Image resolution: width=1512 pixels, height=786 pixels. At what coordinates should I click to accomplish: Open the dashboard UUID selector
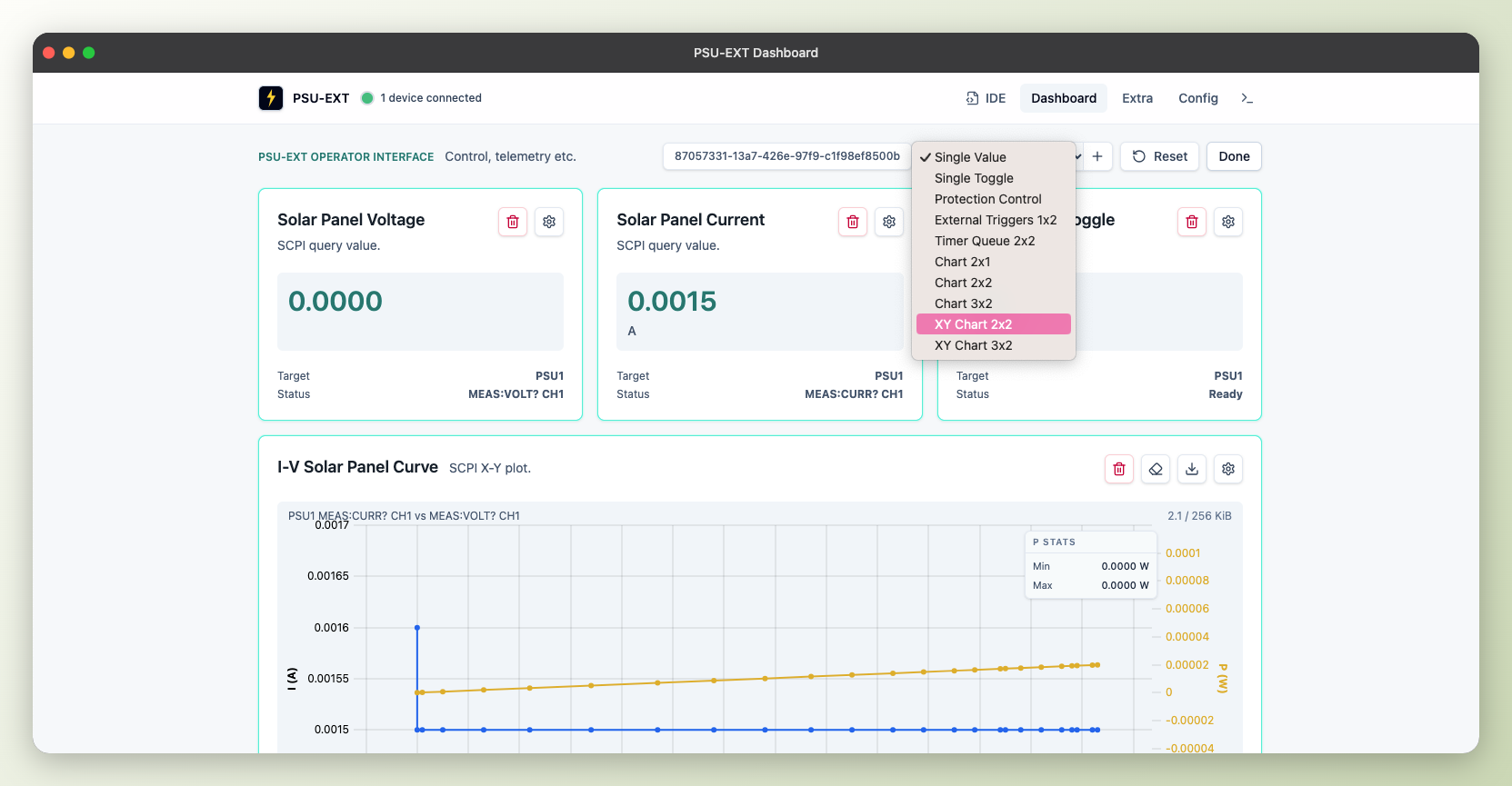pyautogui.click(x=787, y=156)
